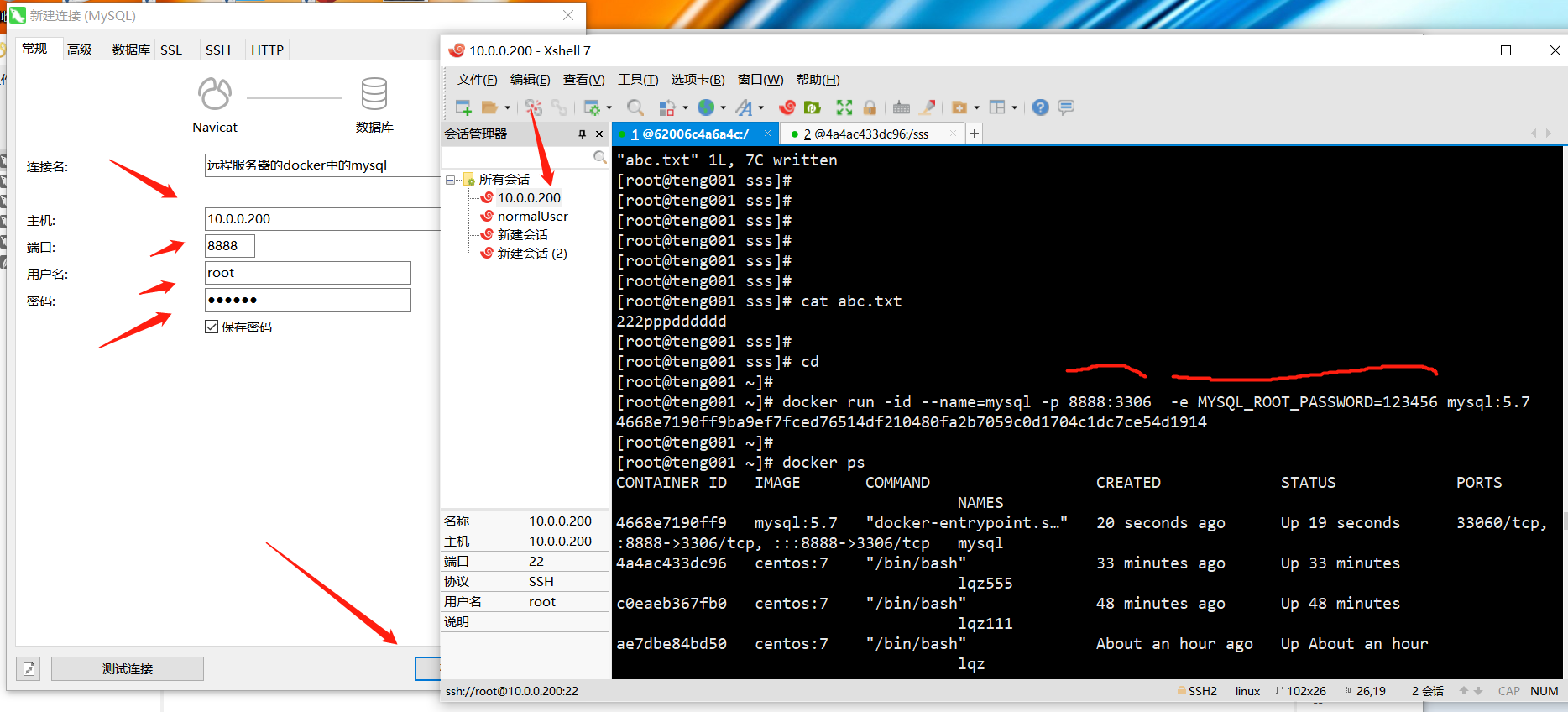Switch to the 数据库 tab in Navicat dialog
This screenshot has height=712, width=1568.
[131, 50]
